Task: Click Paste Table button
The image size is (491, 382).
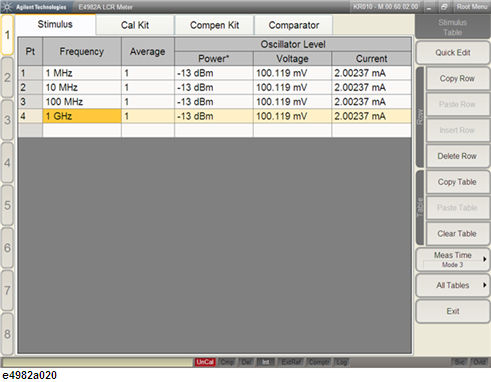Action: pyautogui.click(x=457, y=208)
